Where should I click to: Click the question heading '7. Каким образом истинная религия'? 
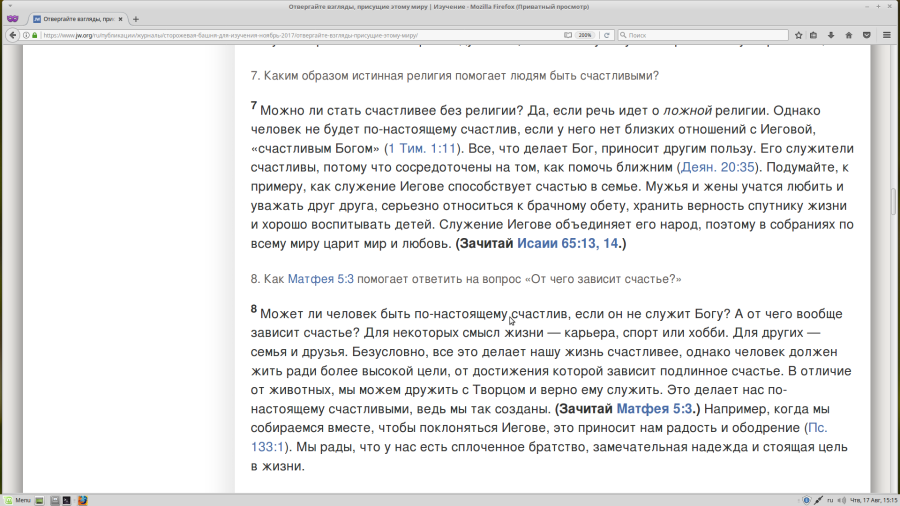click(455, 76)
